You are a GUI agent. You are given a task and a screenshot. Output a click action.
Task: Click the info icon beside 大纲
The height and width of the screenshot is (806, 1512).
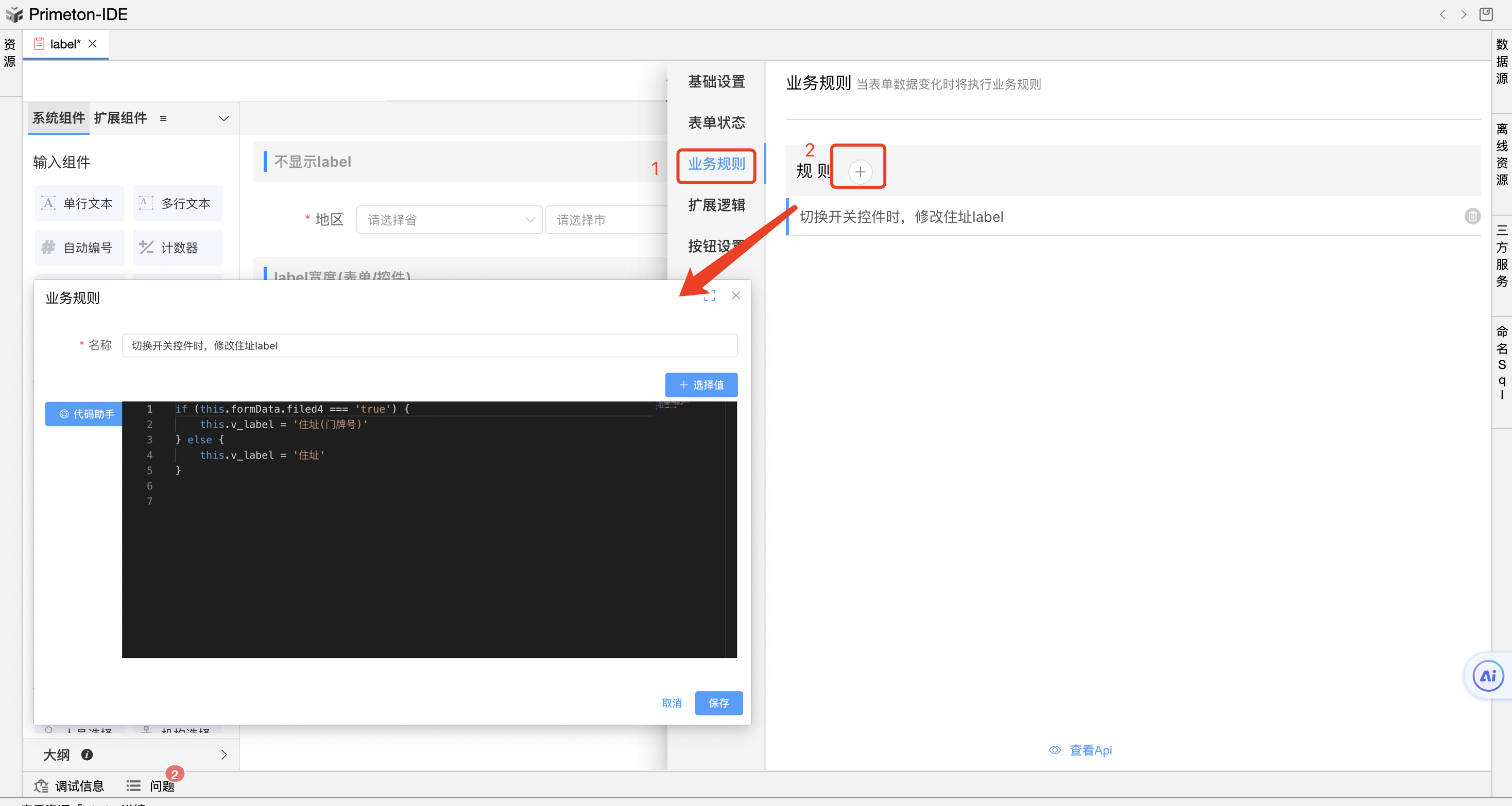pos(87,755)
